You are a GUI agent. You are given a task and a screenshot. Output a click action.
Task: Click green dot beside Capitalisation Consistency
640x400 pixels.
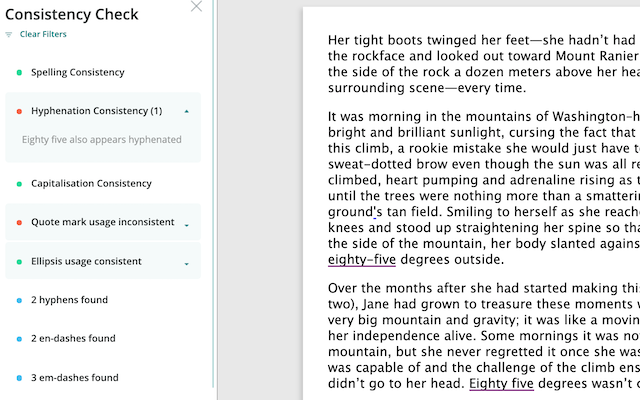19,184
